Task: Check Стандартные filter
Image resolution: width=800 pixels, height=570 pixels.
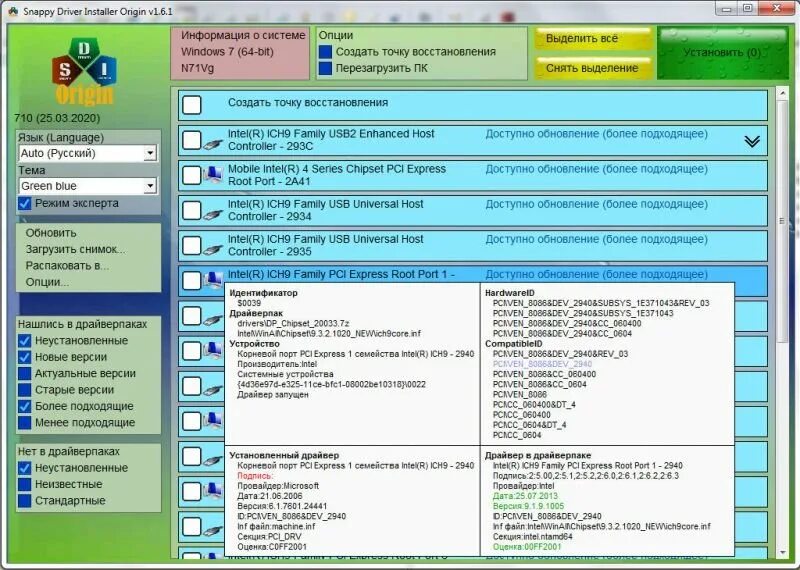Action: pos(24,501)
